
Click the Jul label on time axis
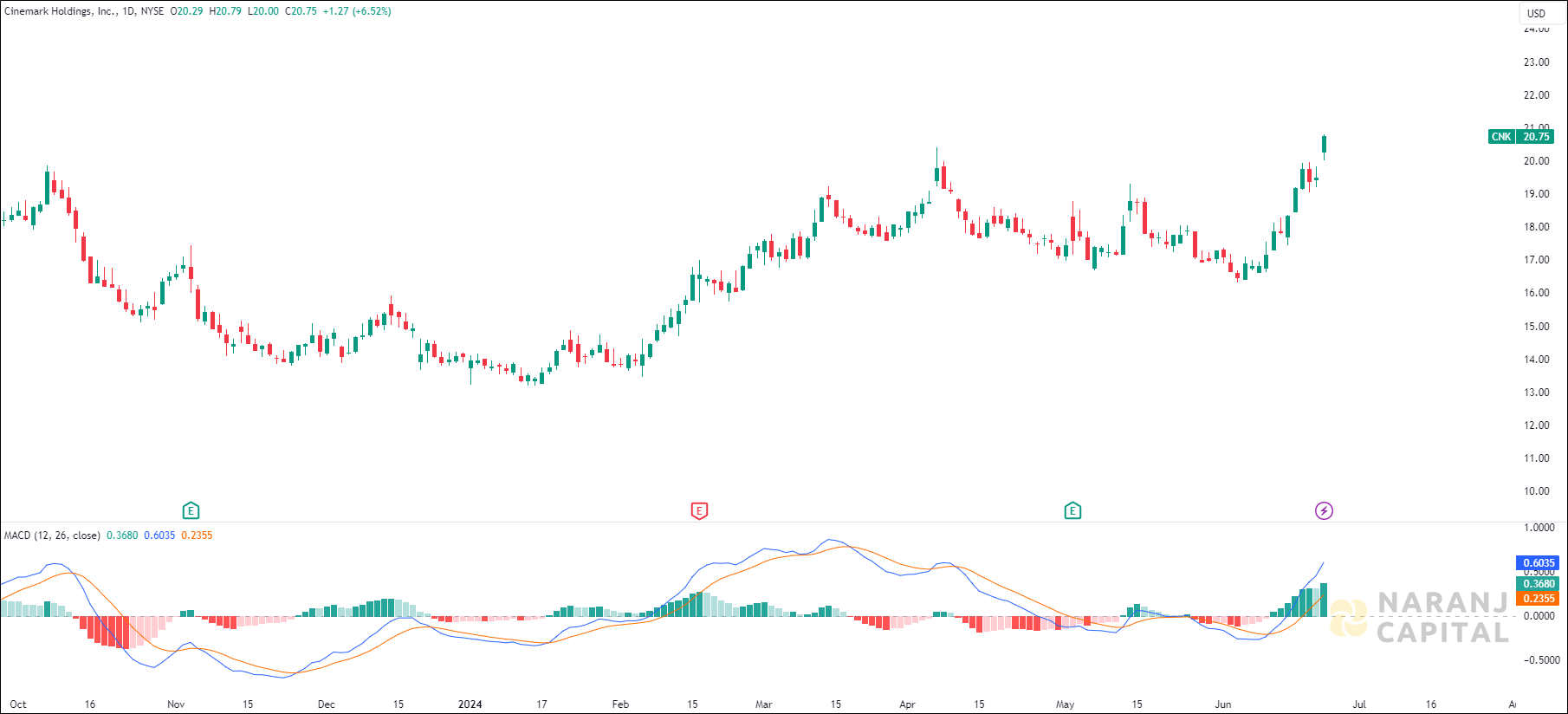[x=1359, y=704]
